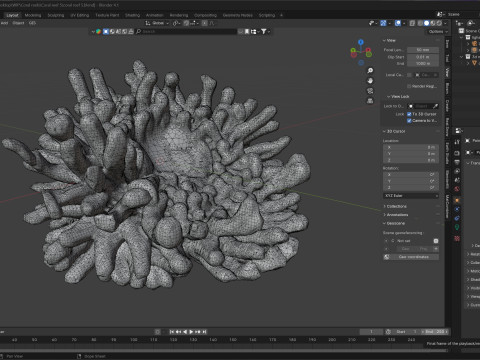The width and height of the screenshot is (480, 360).
Task: Open the Tool sidebar tab
Action: [447, 58]
